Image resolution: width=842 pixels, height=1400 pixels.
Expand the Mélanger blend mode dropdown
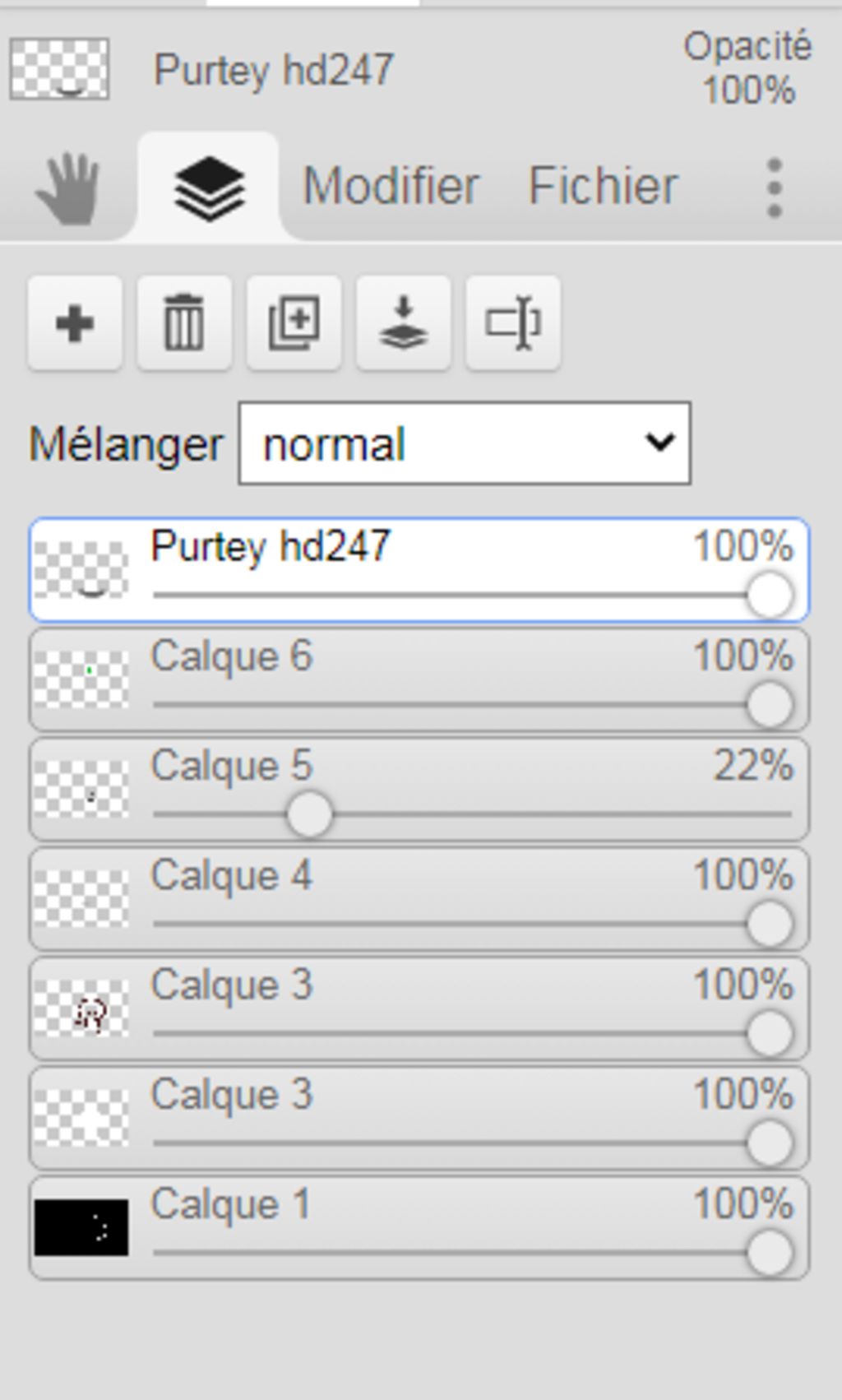(x=465, y=443)
